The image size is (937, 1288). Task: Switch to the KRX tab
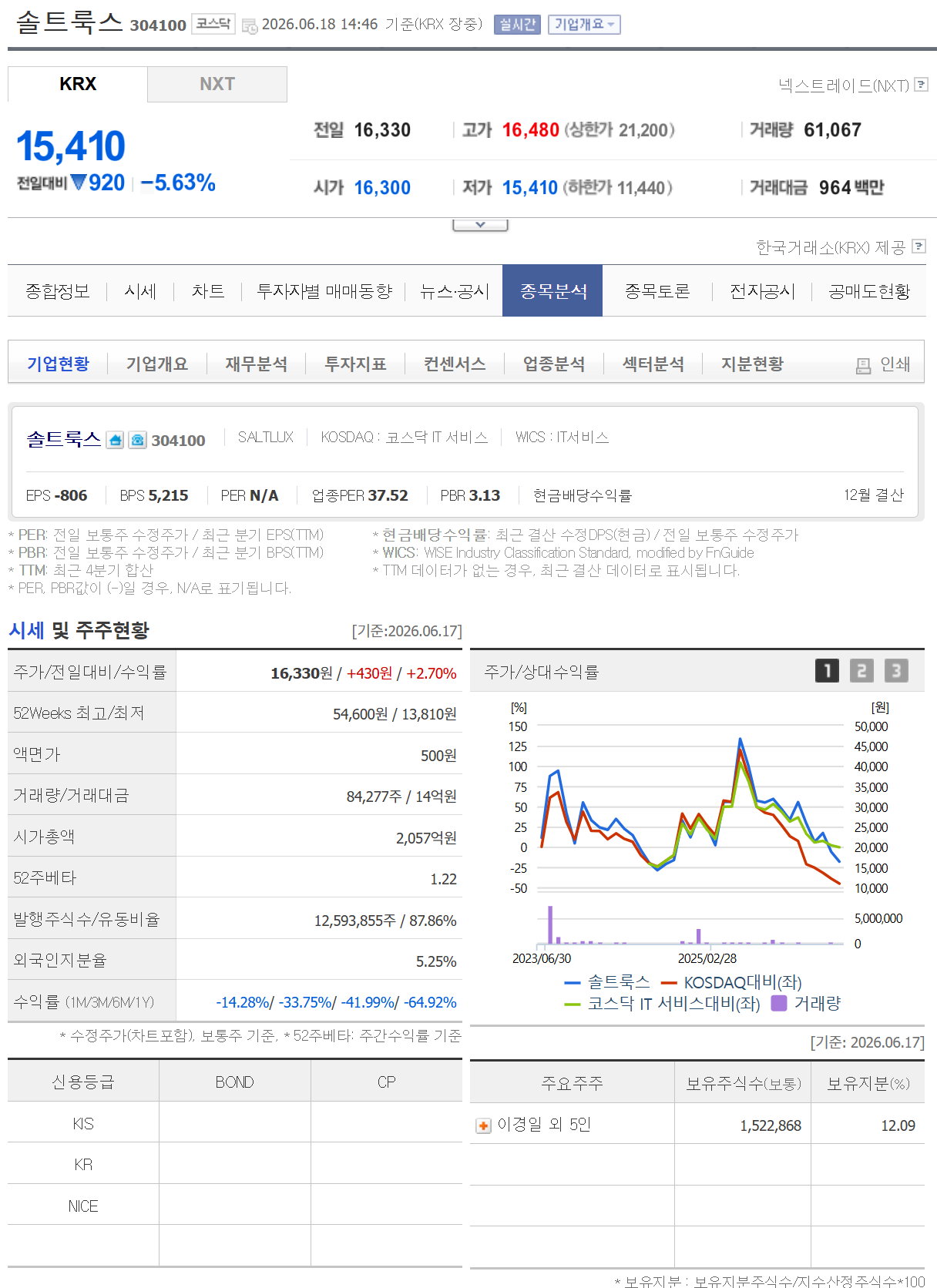78,84
